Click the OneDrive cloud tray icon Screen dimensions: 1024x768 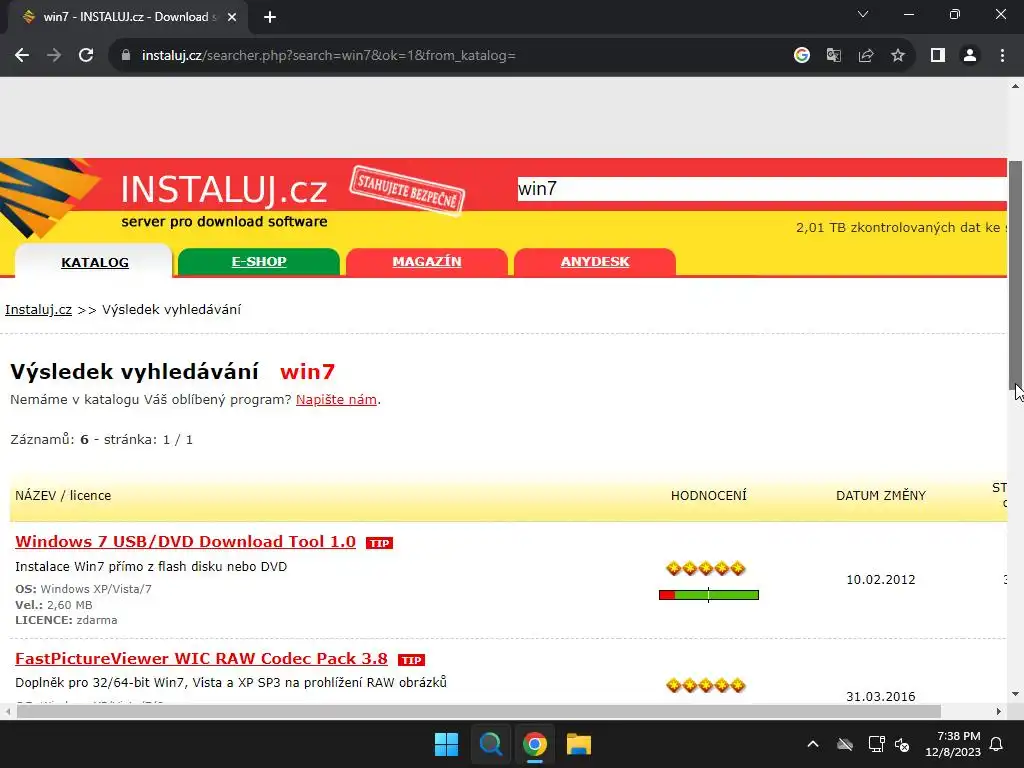pos(845,744)
